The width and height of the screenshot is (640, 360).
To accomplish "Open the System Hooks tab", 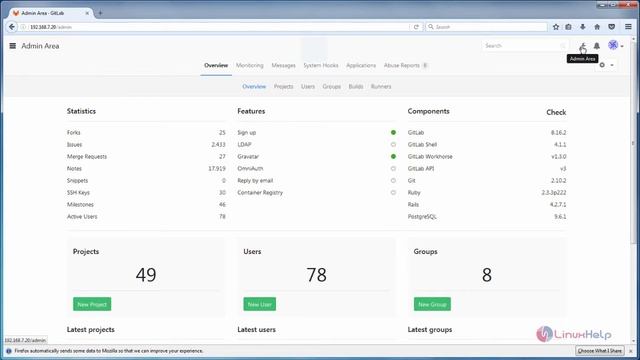I will (320, 65).
